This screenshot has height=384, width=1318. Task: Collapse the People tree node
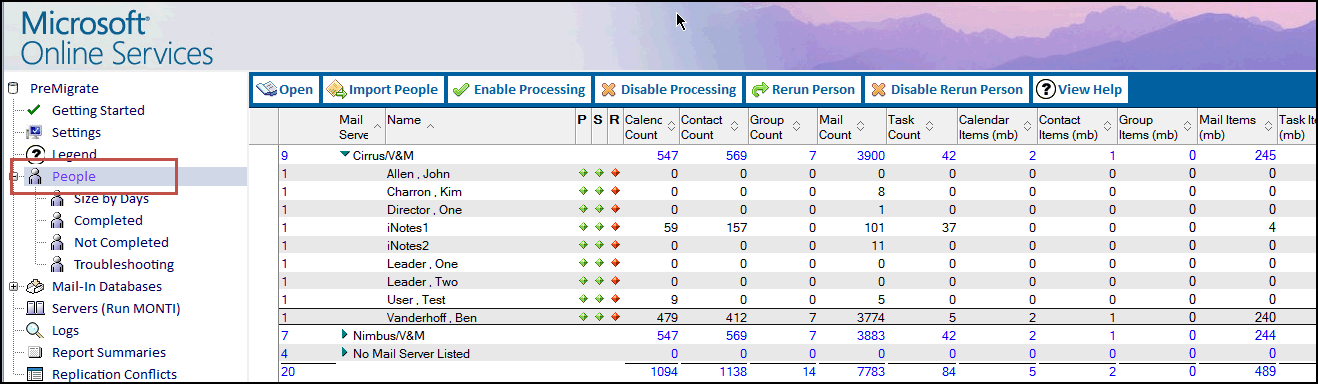pyautogui.click(x=13, y=176)
